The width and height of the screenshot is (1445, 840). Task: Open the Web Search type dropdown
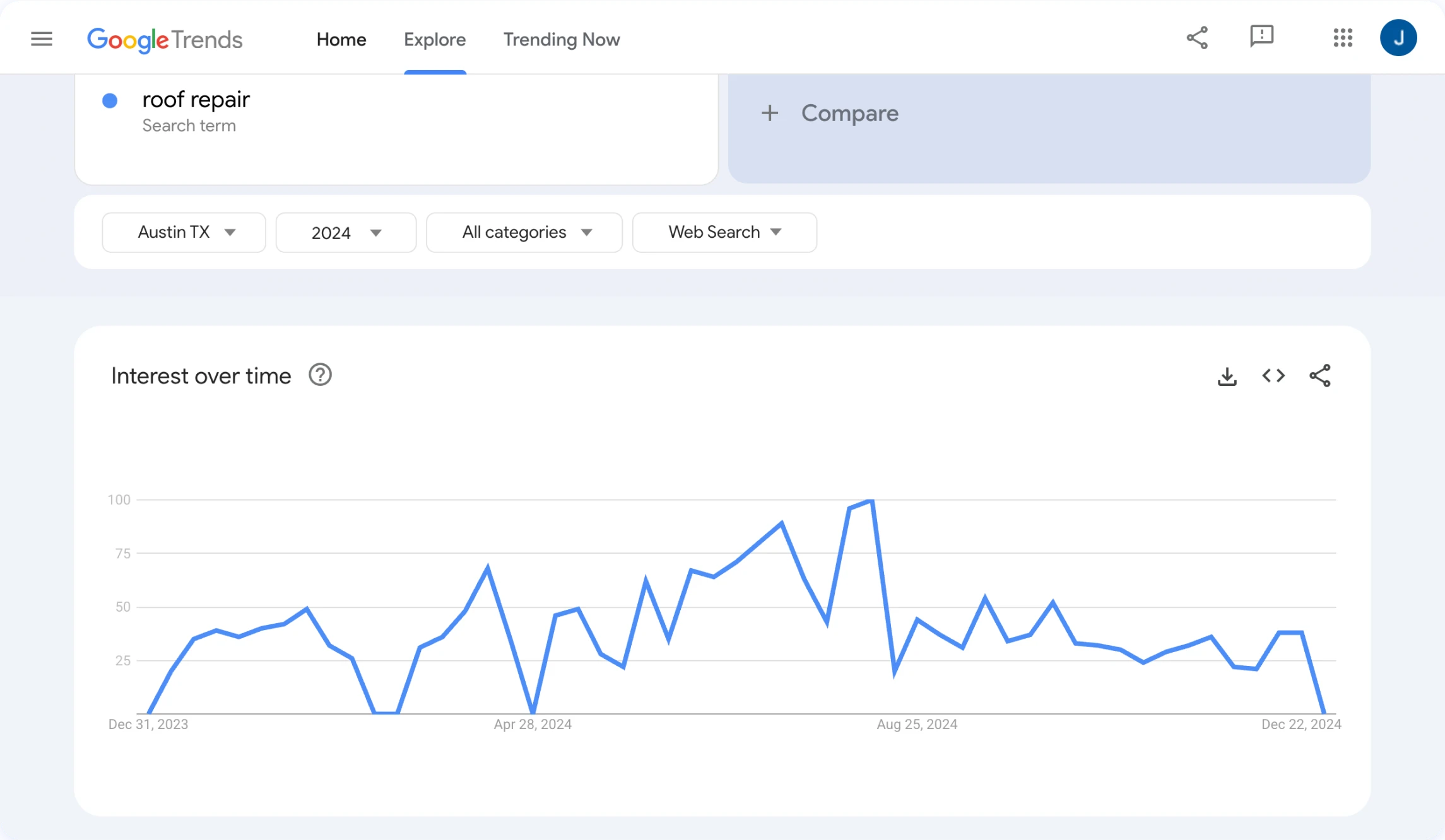[x=724, y=233]
